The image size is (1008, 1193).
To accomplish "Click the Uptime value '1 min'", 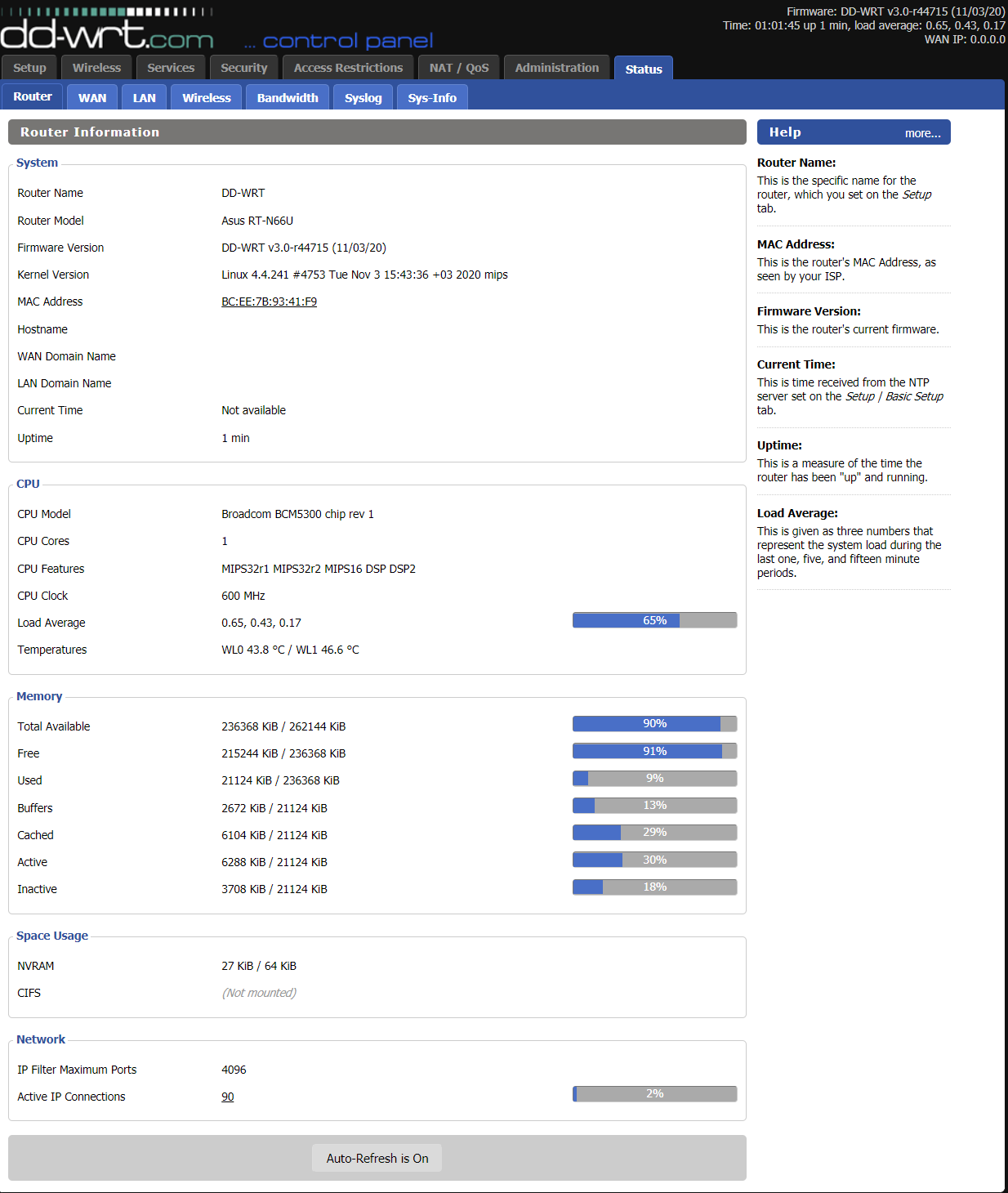I will (235, 438).
